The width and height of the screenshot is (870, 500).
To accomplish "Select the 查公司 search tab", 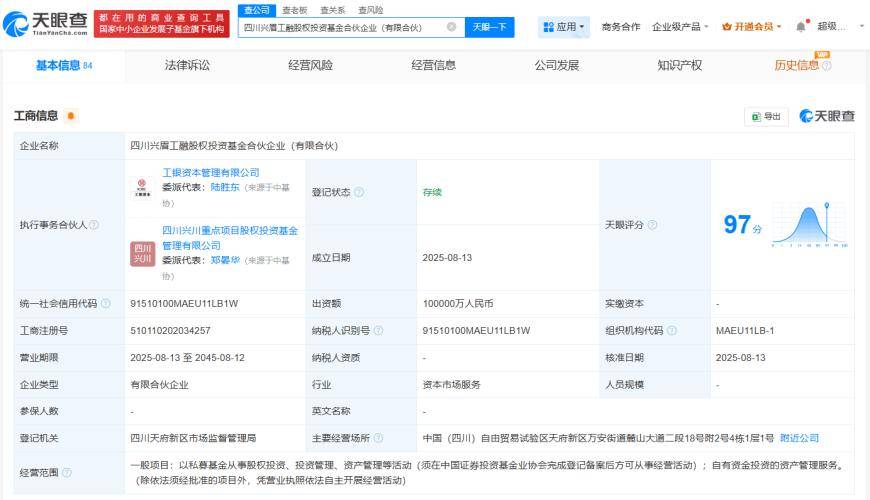I will (x=257, y=10).
